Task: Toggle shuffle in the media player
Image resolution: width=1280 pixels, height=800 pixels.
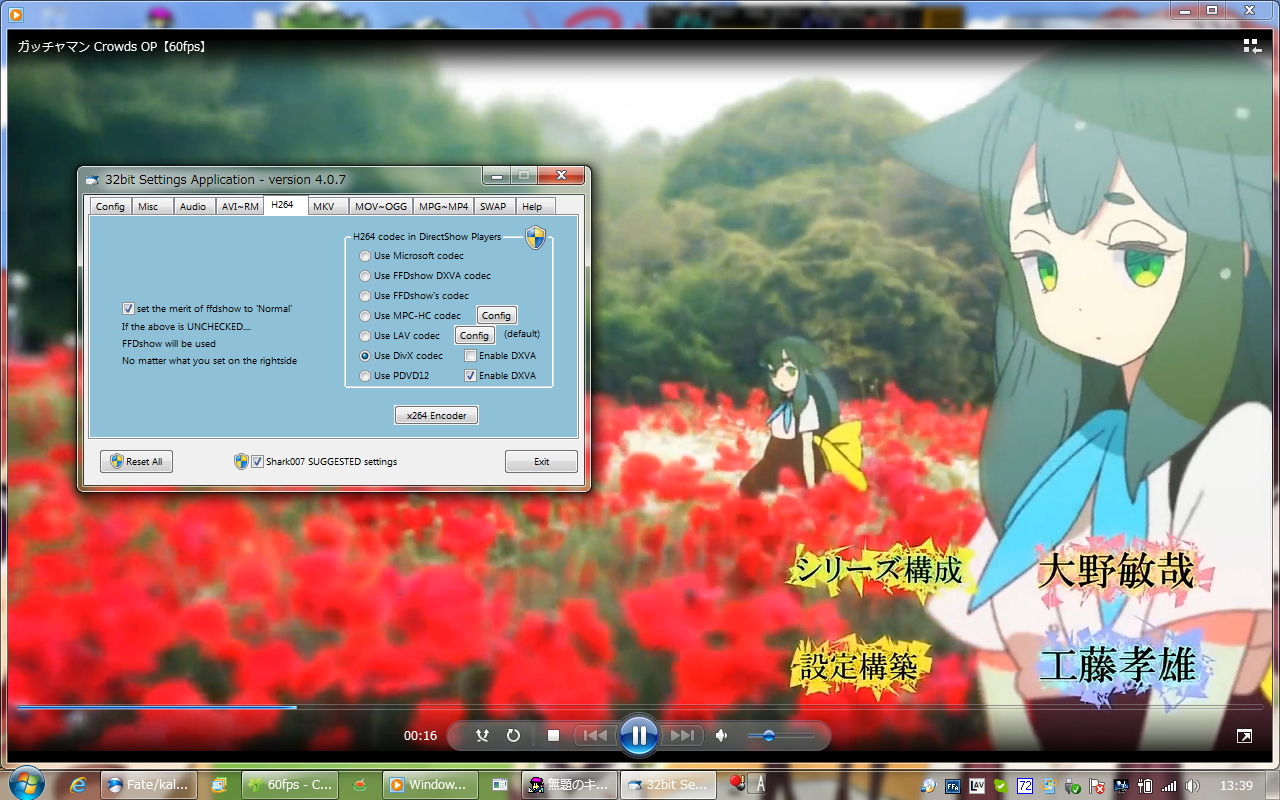Action: [483, 736]
